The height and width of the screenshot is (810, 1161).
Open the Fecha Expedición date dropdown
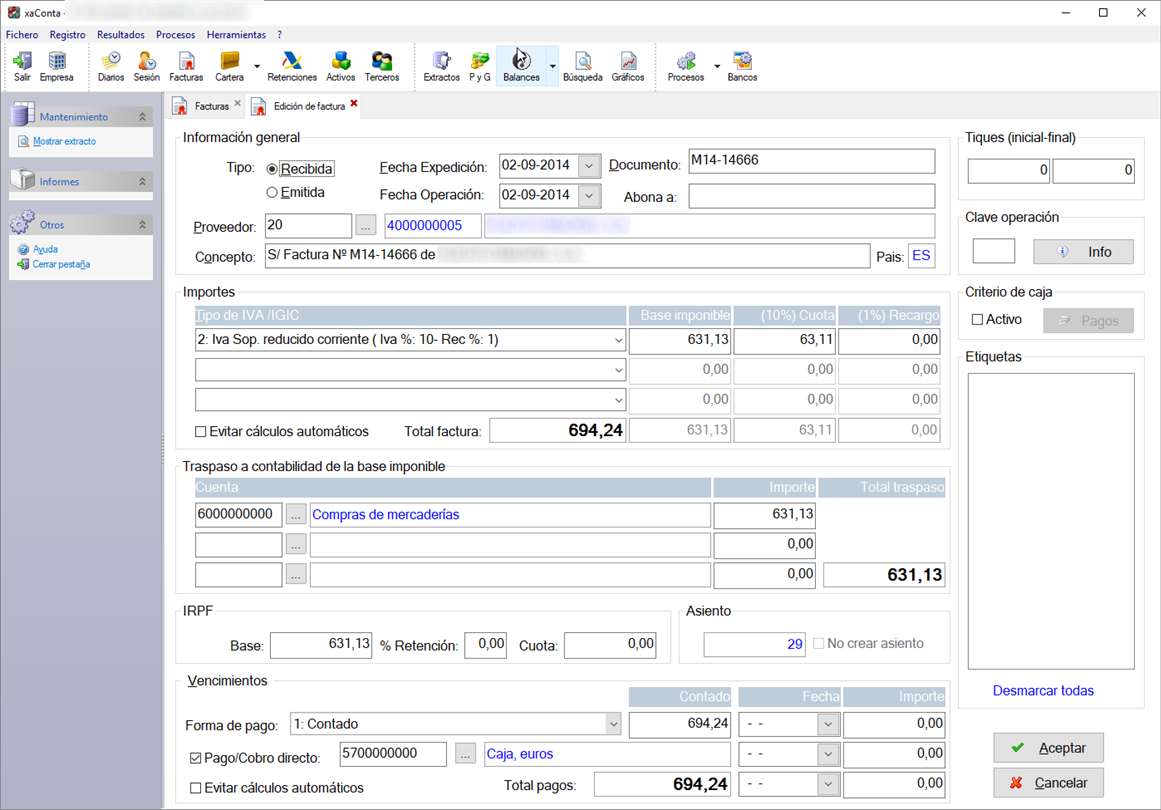point(589,166)
